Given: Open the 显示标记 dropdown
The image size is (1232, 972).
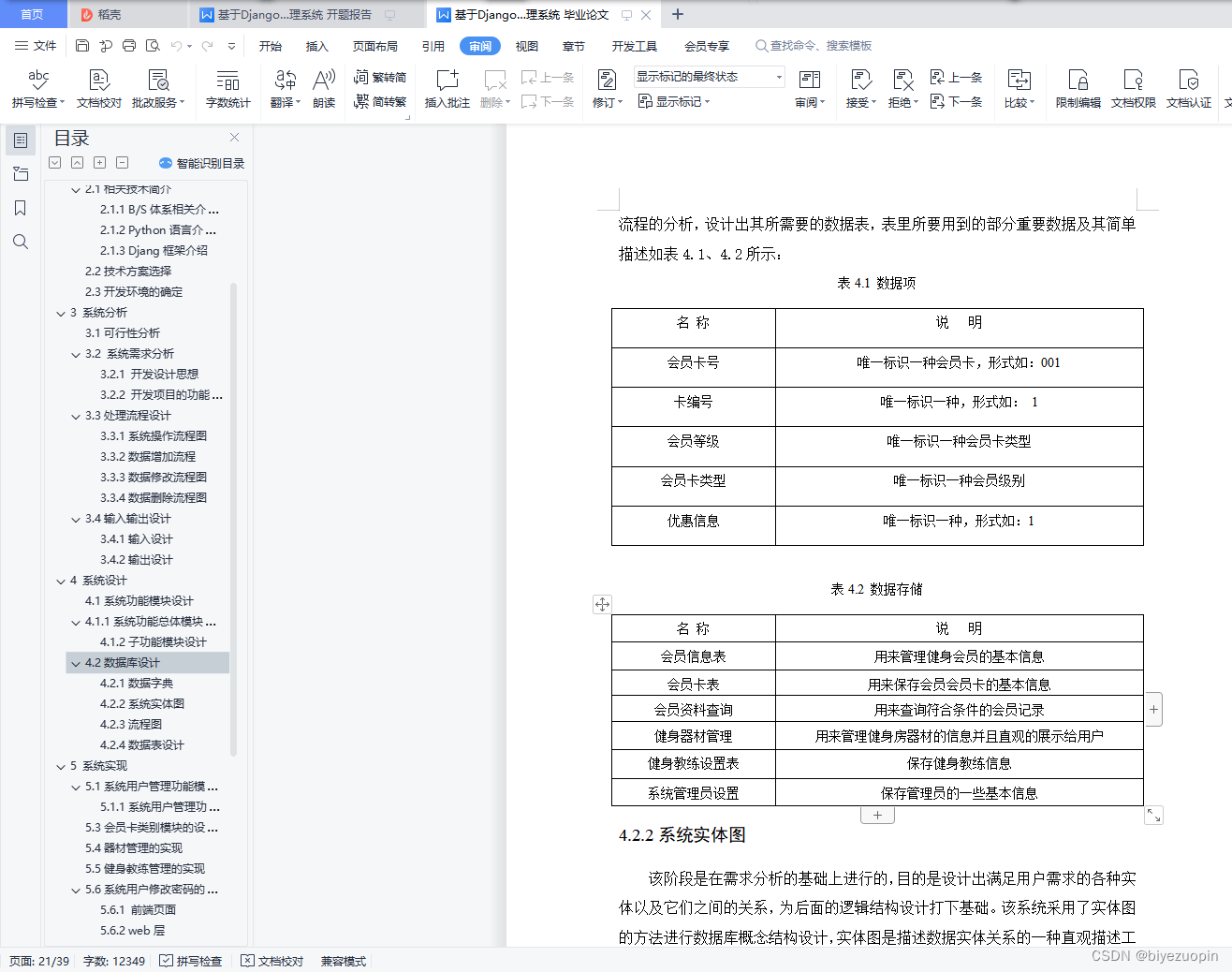Looking at the screenshot, I should 674,101.
